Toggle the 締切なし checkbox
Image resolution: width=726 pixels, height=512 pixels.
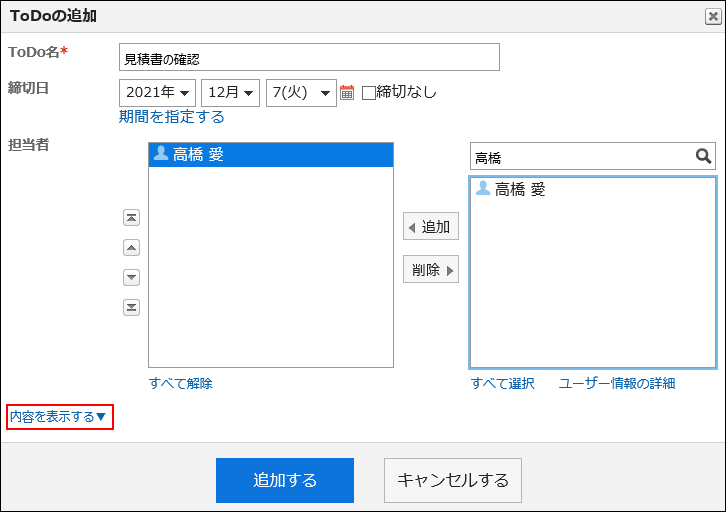(369, 93)
